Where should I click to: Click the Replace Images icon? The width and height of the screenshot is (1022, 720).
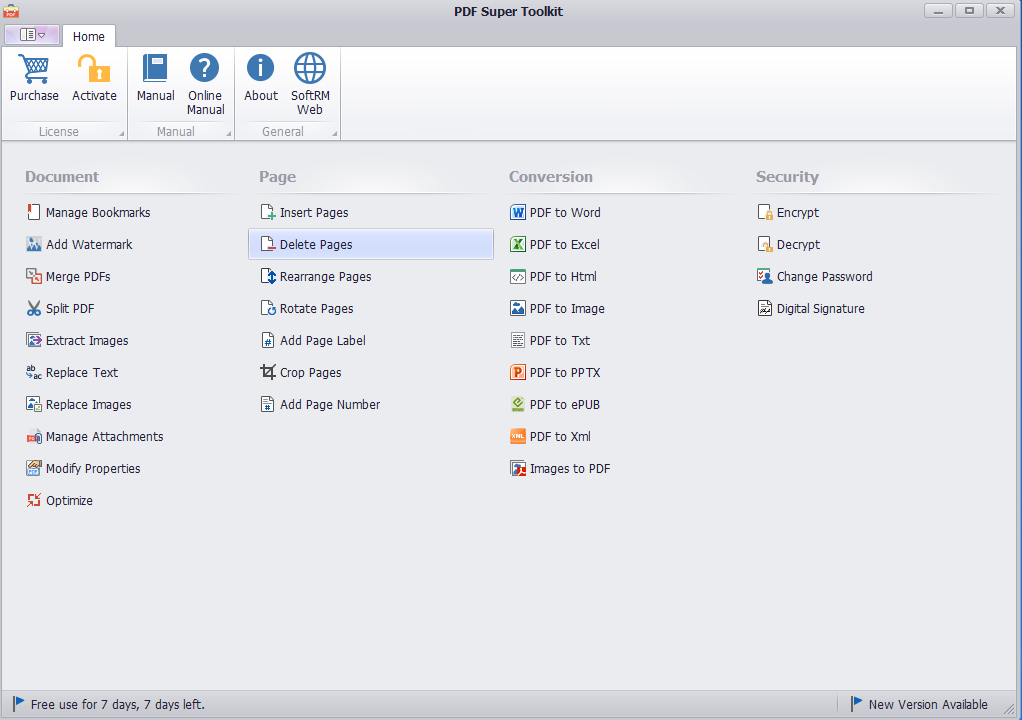34,404
